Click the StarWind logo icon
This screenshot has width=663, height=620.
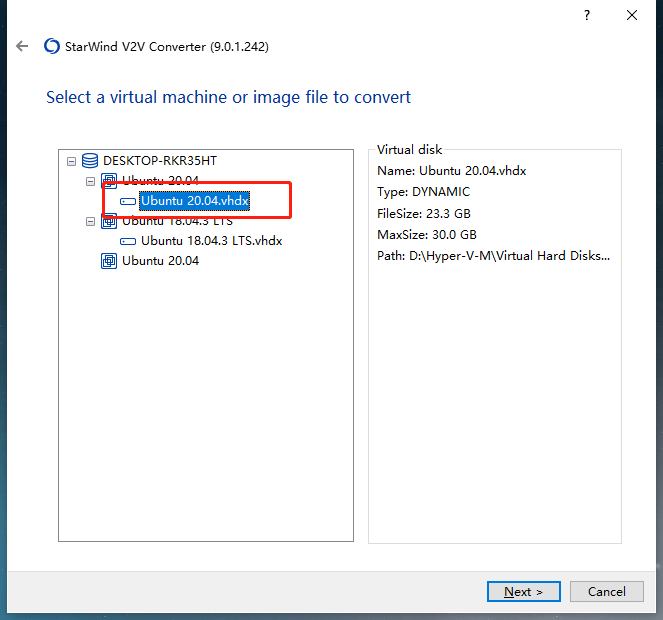coord(52,46)
